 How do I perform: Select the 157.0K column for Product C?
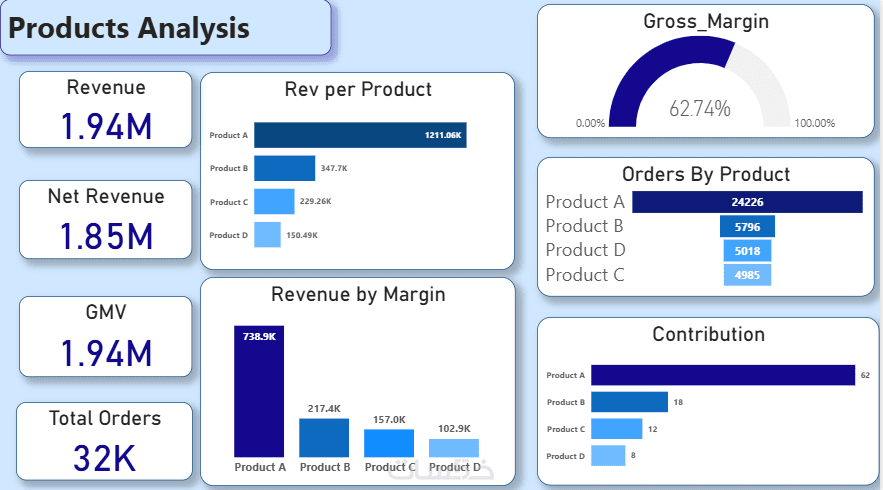click(x=389, y=443)
